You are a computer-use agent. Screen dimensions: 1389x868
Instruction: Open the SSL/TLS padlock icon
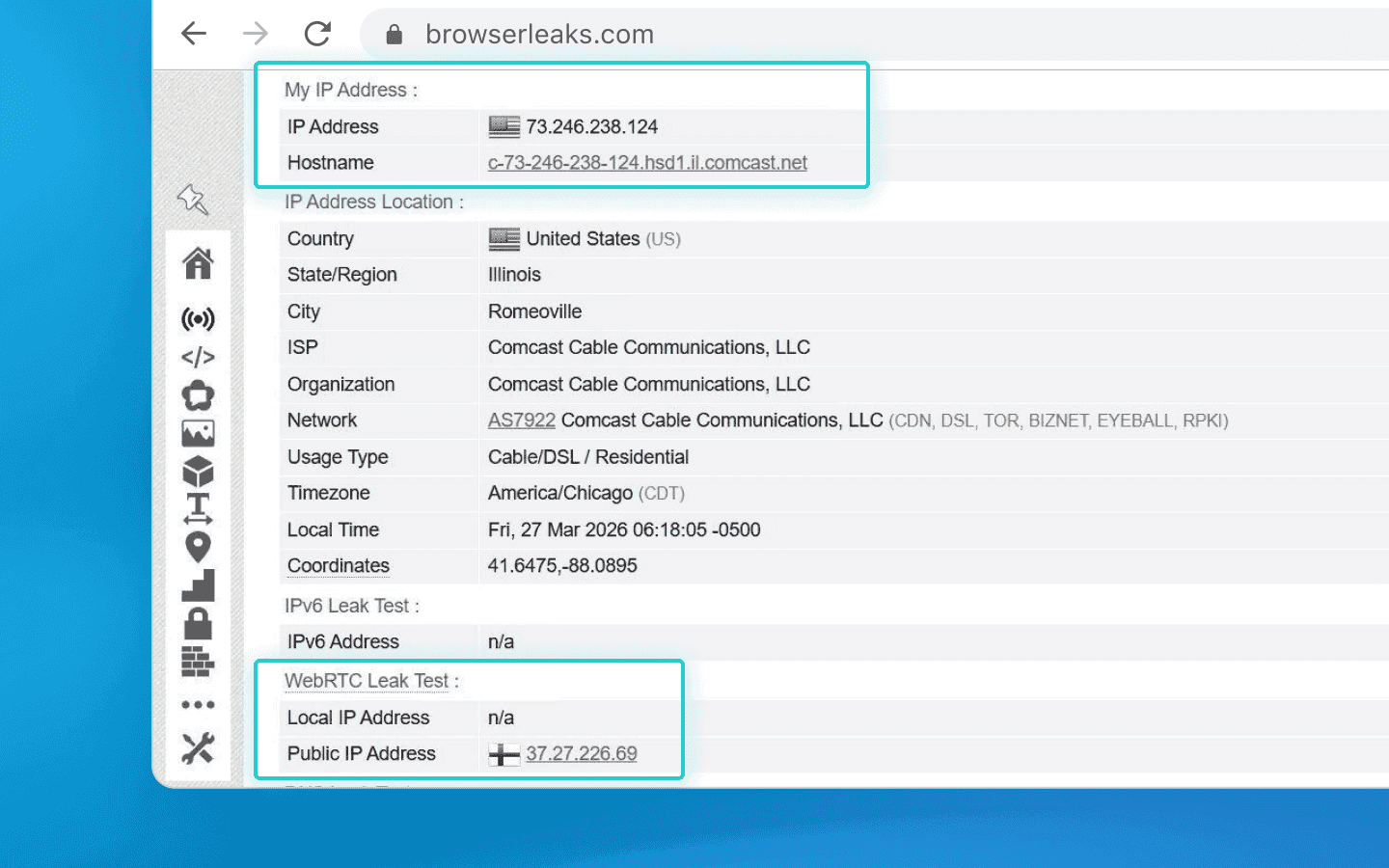[198, 623]
